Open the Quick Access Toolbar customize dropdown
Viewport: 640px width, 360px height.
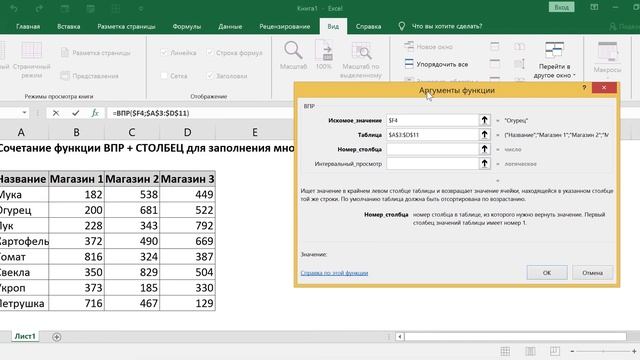(141, 8)
